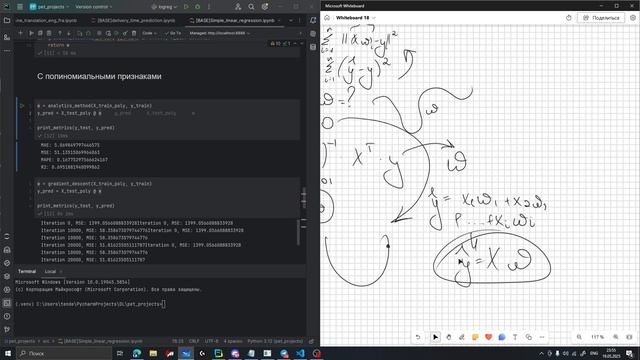Run the logreg configuration with play icon

(186, 7)
